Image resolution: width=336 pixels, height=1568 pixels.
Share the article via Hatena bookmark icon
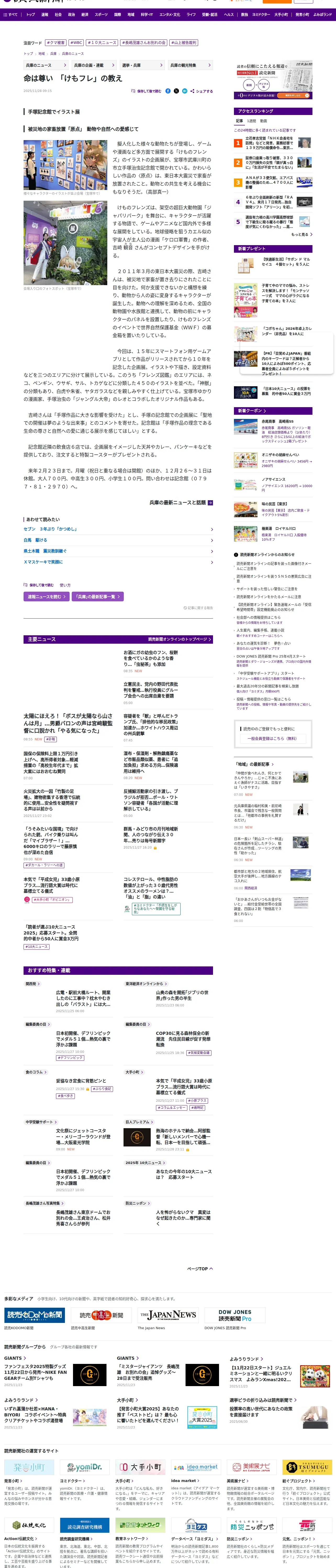coord(184,91)
